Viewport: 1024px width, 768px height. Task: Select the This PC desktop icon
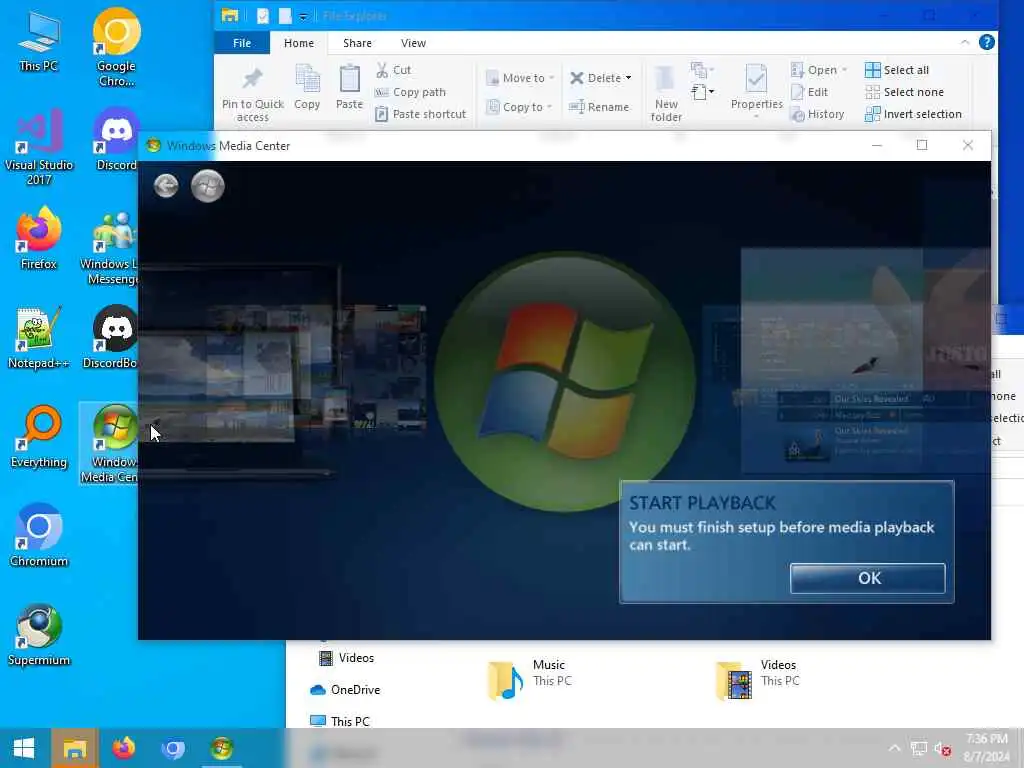click(x=38, y=42)
